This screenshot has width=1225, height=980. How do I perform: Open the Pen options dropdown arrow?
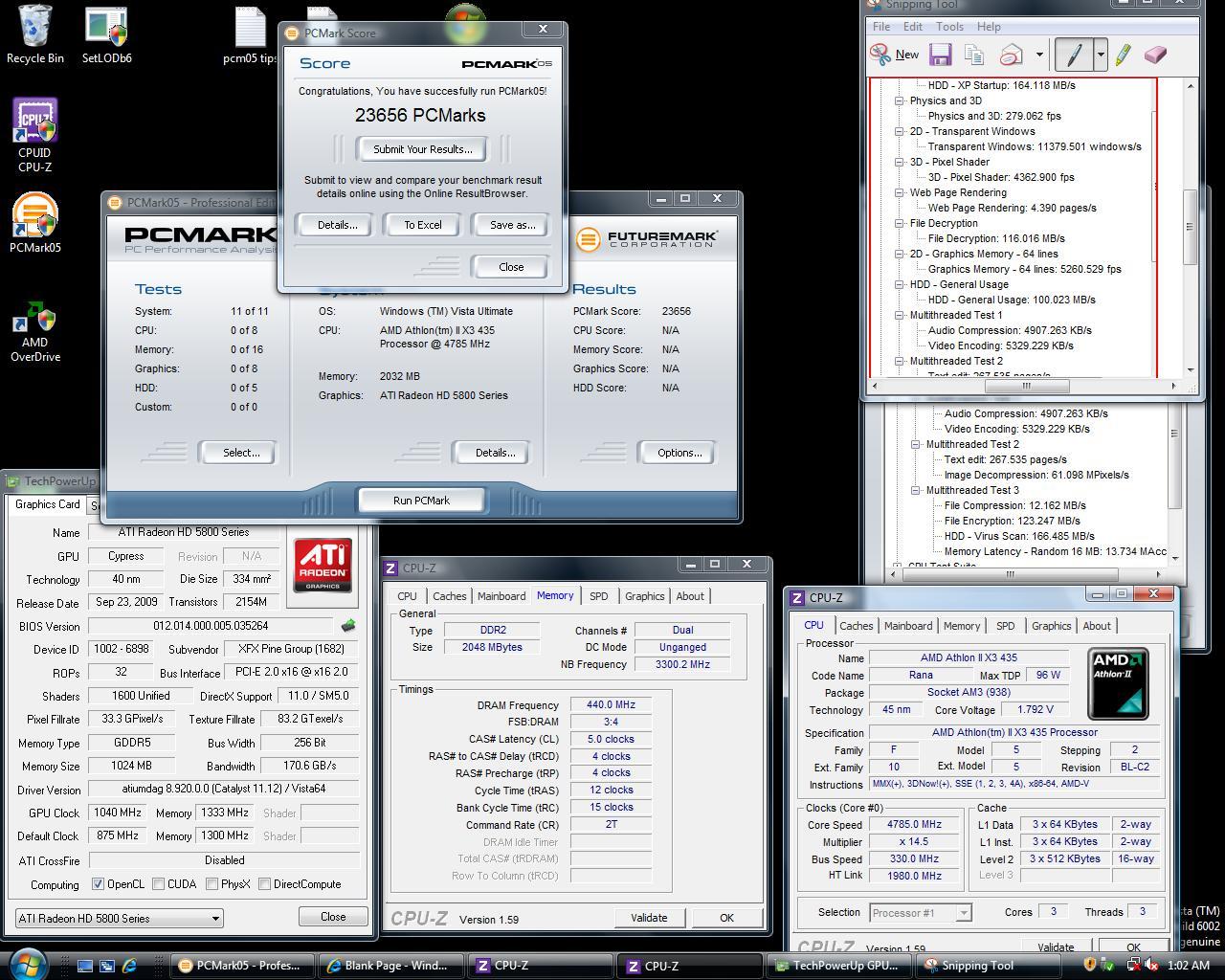point(1101,55)
